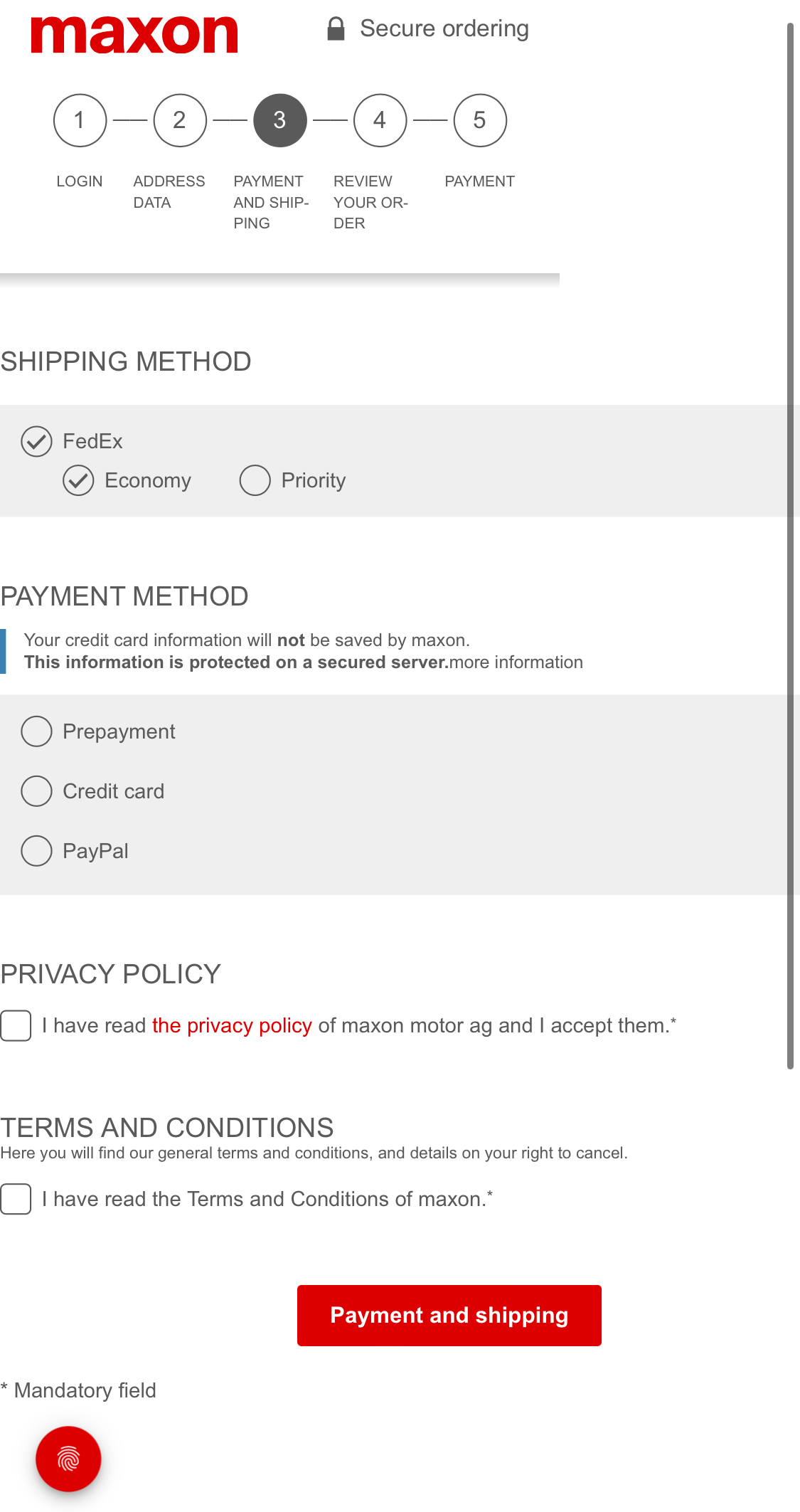
Task: Click step 5 Payment circle
Action: click(480, 120)
